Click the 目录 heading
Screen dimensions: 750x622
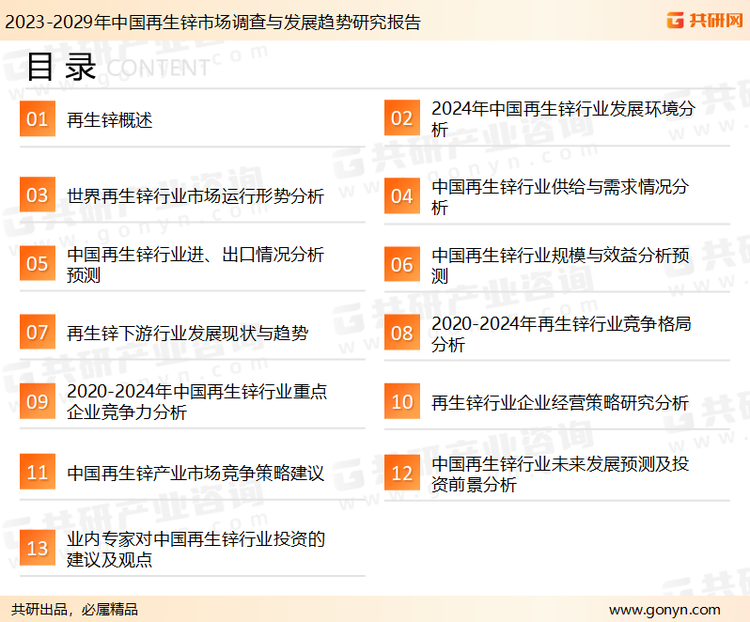[61, 67]
